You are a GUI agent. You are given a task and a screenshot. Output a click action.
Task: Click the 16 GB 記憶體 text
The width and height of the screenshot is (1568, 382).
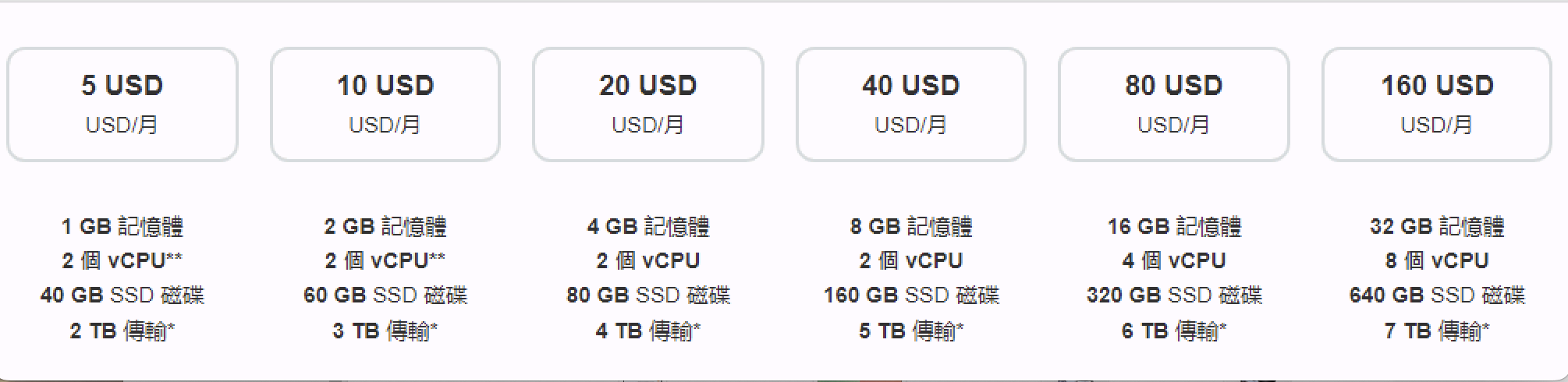pos(1173,227)
